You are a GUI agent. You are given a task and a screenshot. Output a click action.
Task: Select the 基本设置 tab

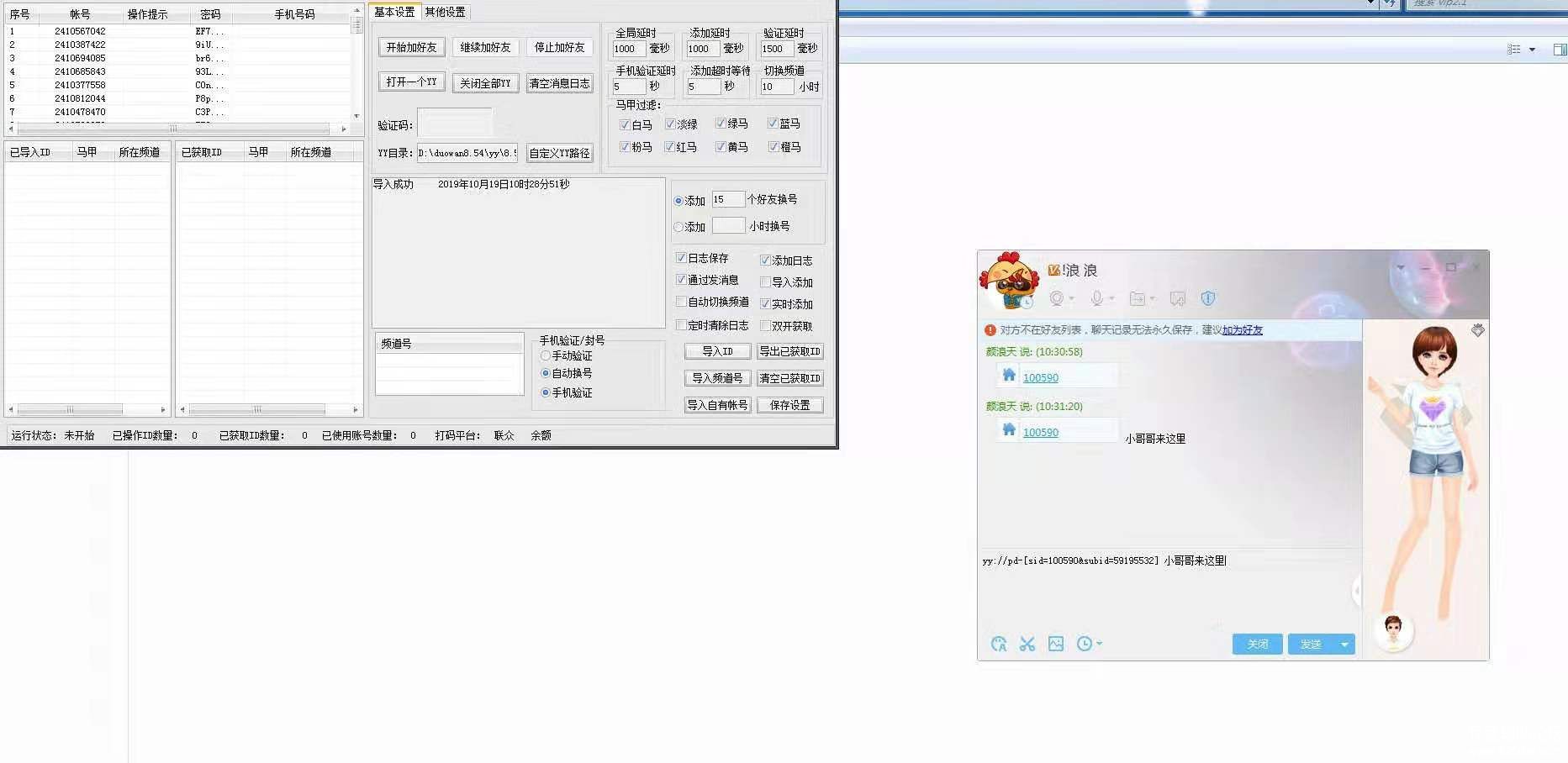394,12
